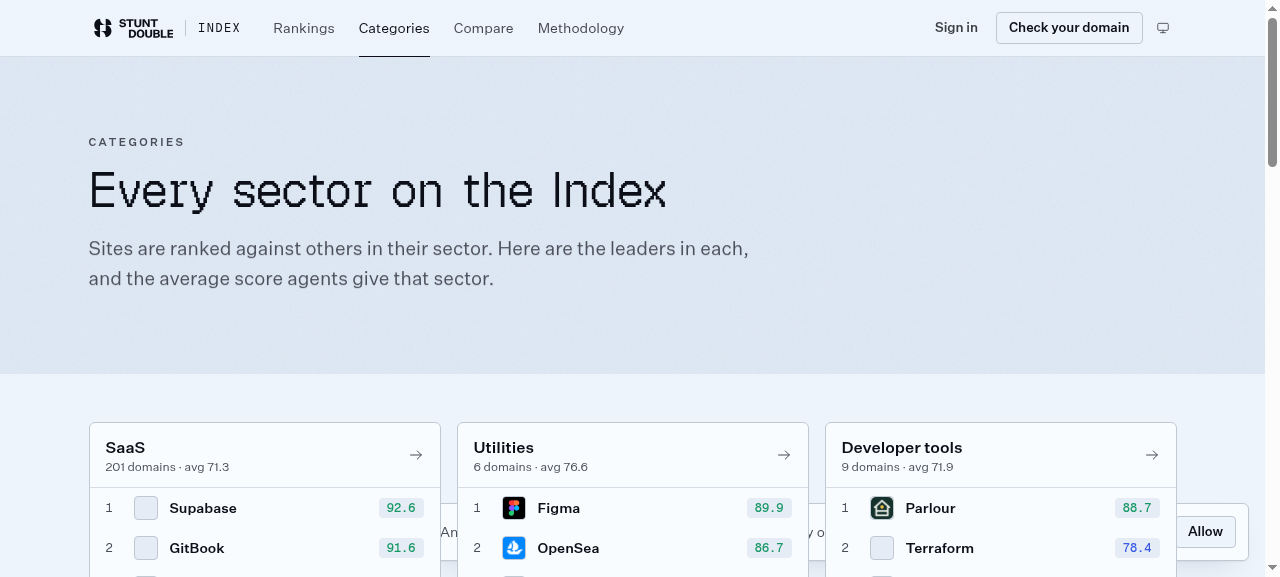Click Check your domain button
This screenshot has height=577, width=1280.
point(1069,27)
